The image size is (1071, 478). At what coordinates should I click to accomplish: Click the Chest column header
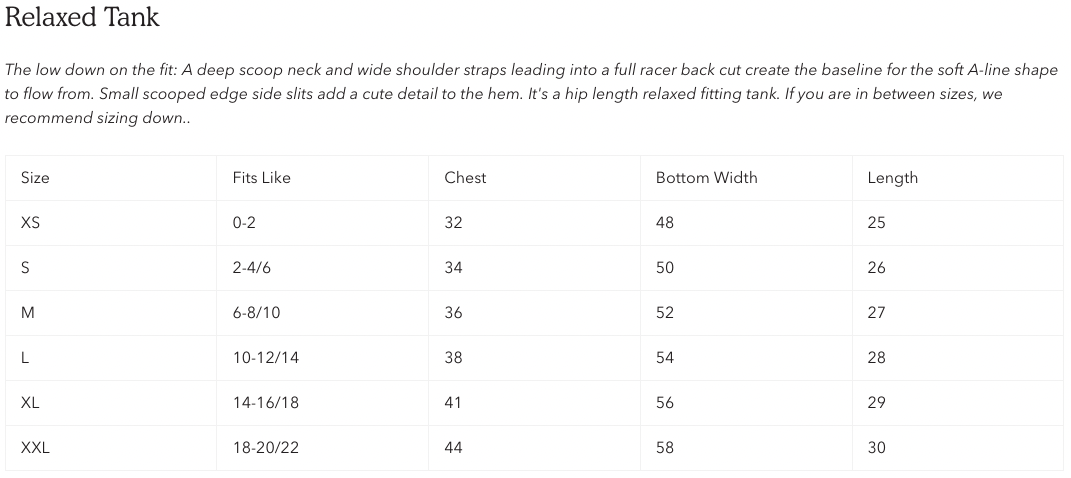point(465,178)
